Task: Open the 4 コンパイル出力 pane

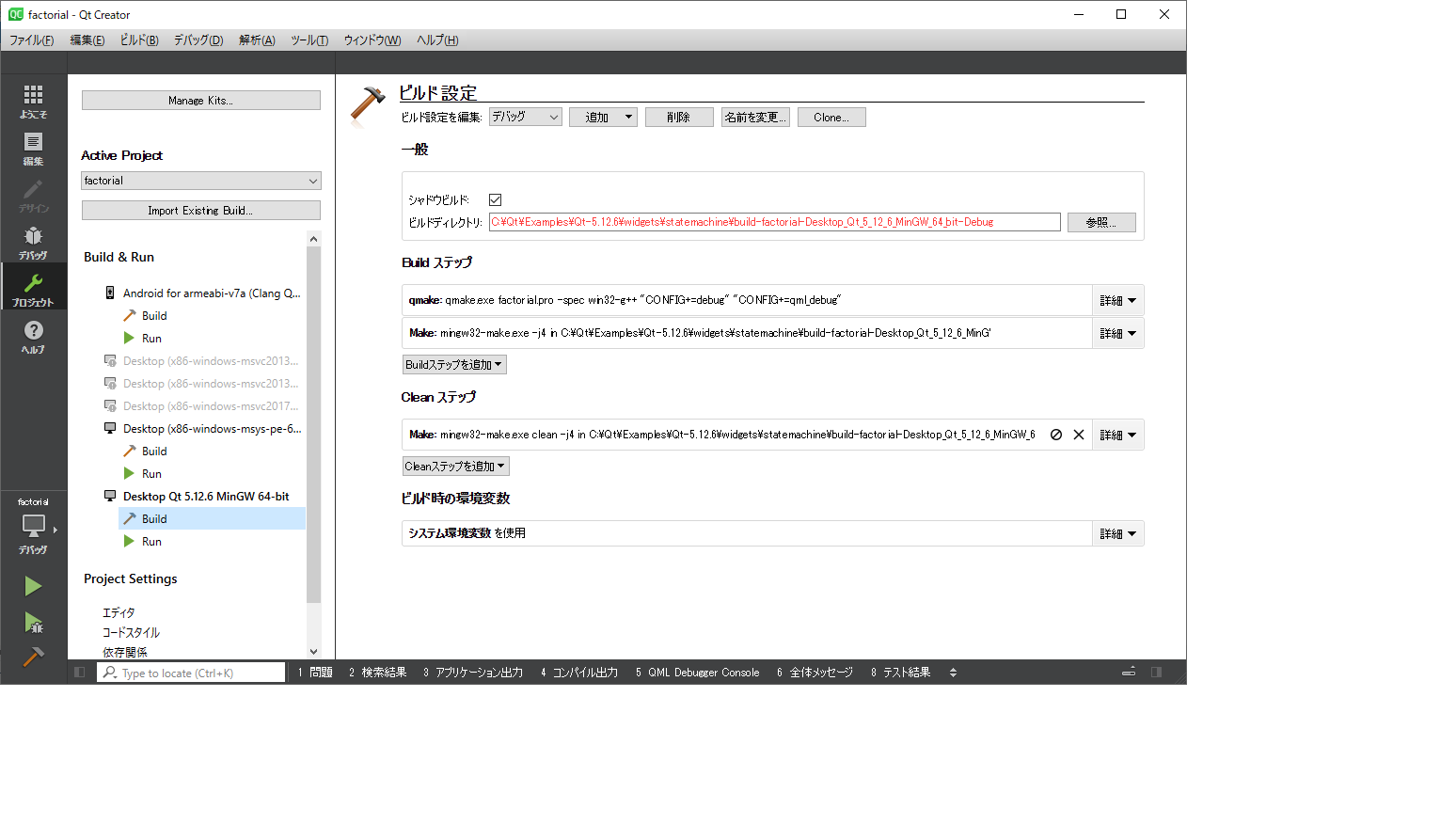Action: click(579, 673)
